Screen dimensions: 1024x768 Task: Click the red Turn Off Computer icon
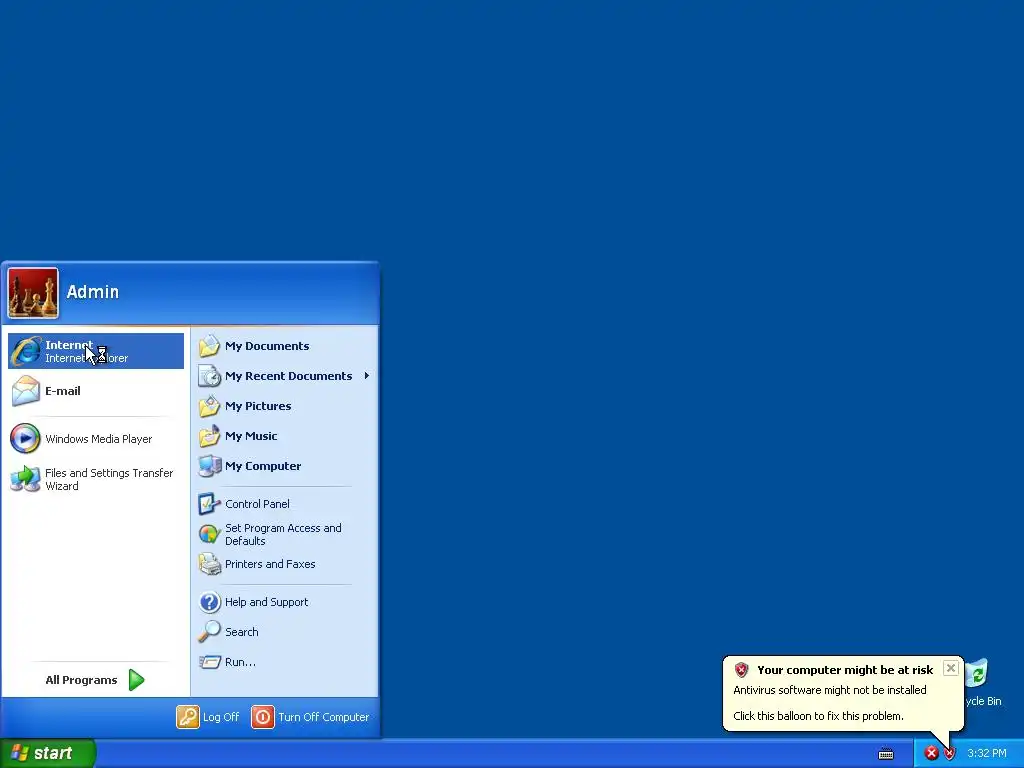coord(263,716)
